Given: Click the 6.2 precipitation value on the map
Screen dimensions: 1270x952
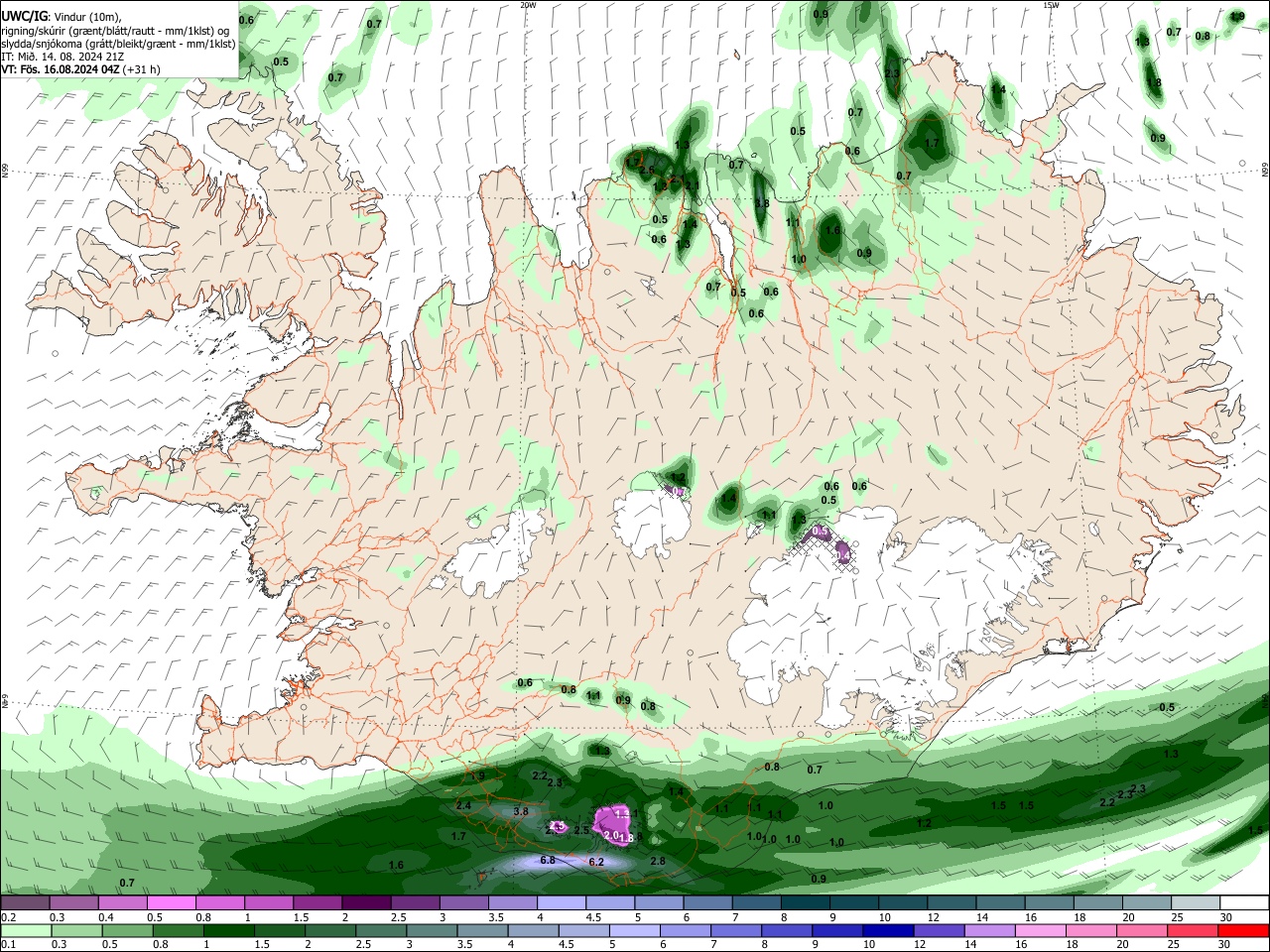Looking at the screenshot, I should [596, 863].
